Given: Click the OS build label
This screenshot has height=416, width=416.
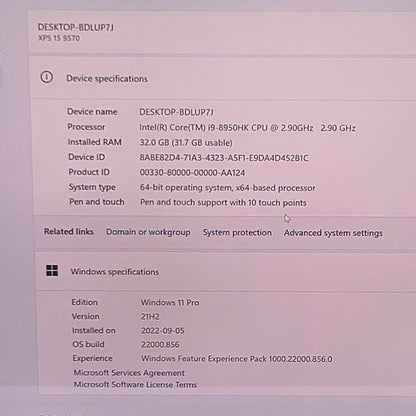Looking at the screenshot, I should point(88,344).
